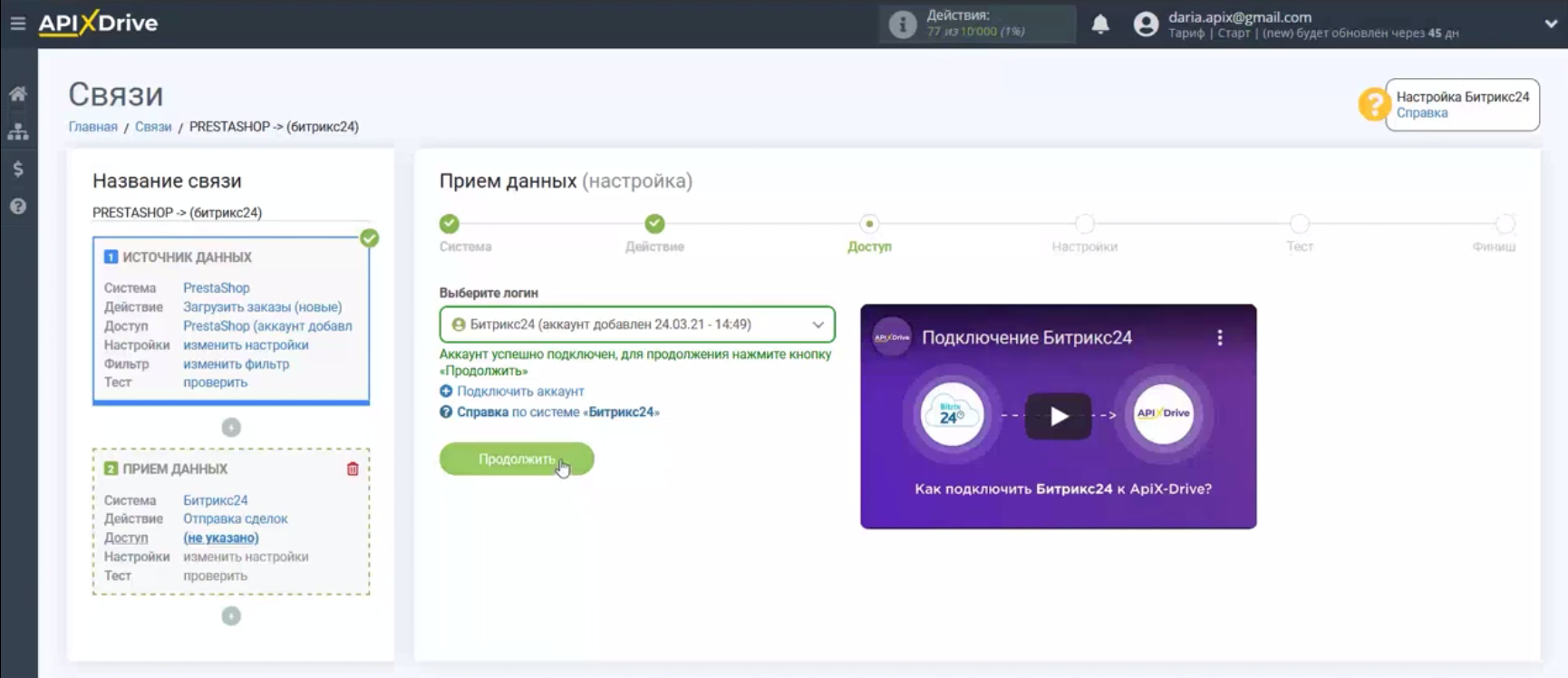Click the ПРИЕМ ДАННЫХ block header
1568x678 pixels.
point(174,469)
